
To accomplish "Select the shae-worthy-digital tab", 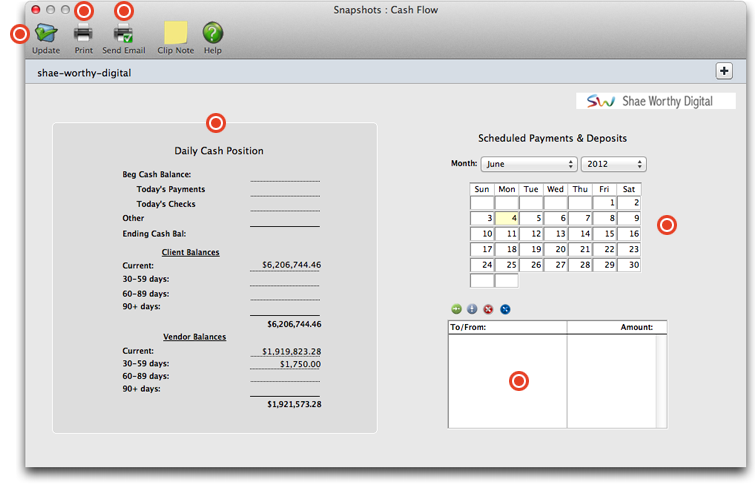I will (84, 73).
